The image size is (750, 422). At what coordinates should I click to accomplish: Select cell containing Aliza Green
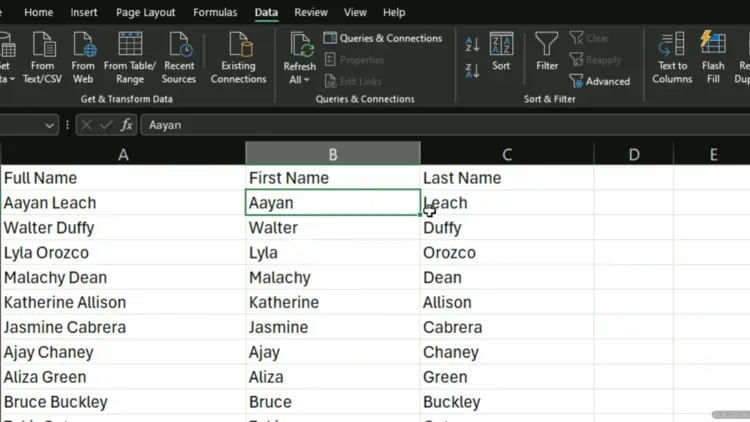tap(123, 377)
